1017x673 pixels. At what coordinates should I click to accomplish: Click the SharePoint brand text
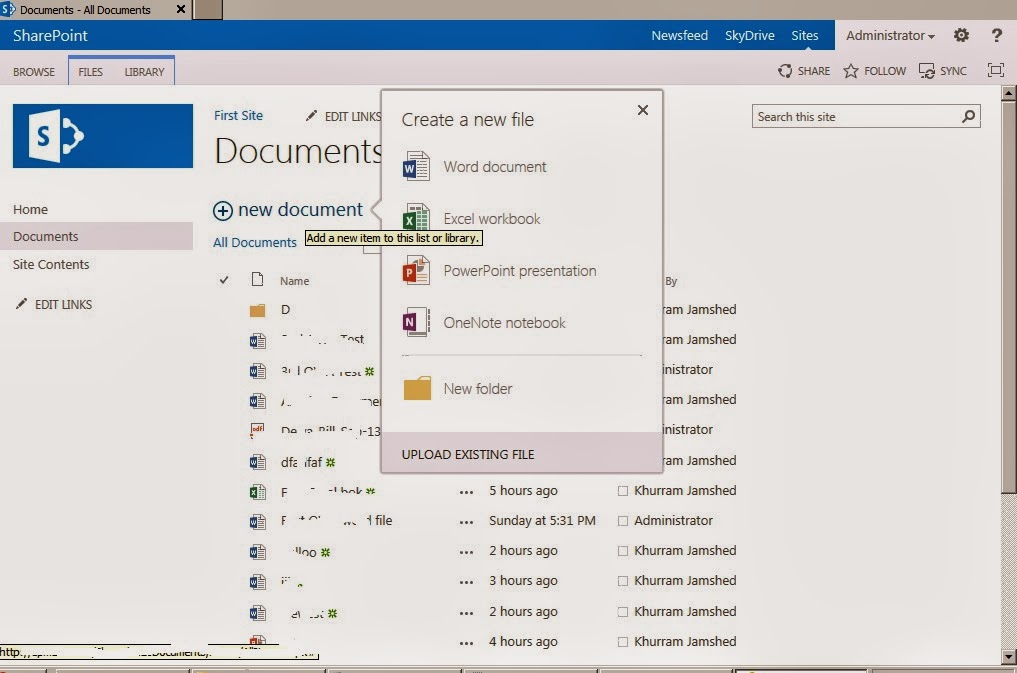coord(50,35)
